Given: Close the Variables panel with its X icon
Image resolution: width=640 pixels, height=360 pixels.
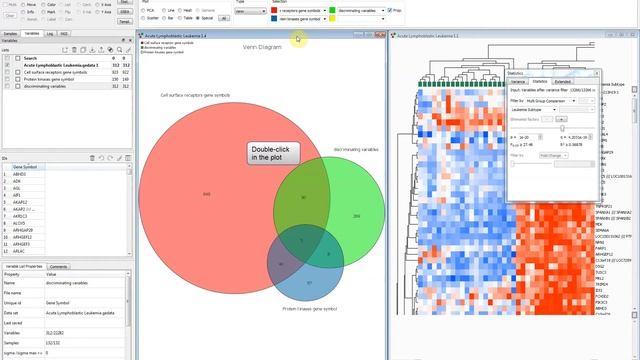Looking at the screenshot, I should coord(130,40).
